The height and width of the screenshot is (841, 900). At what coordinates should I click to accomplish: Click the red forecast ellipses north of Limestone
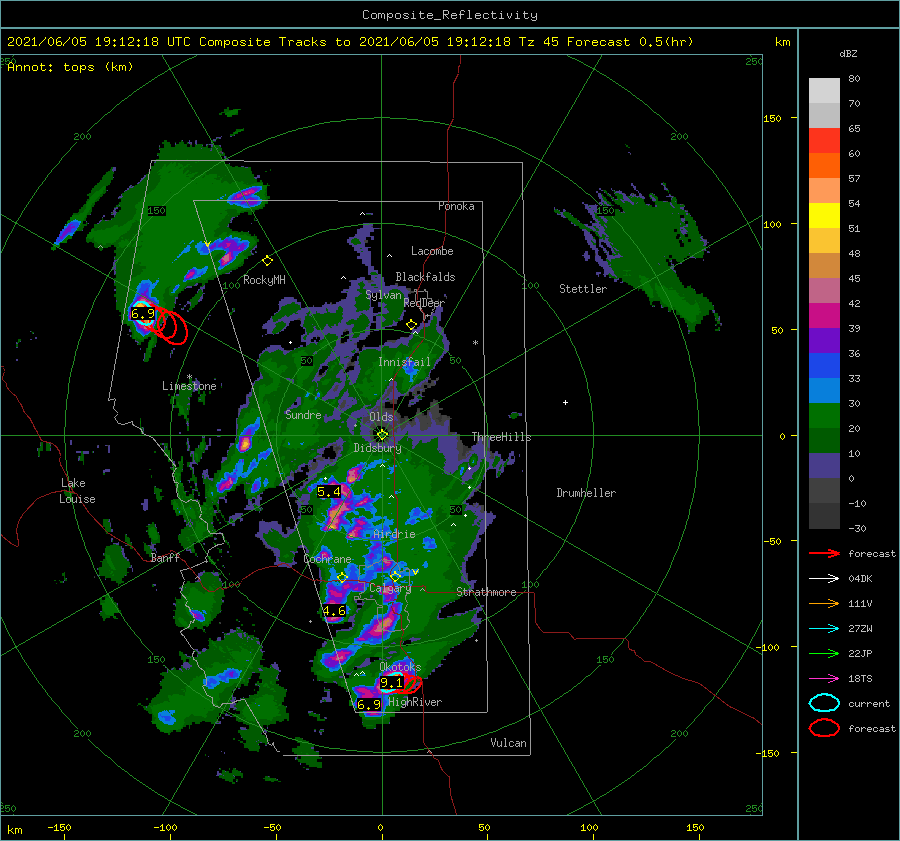click(170, 325)
